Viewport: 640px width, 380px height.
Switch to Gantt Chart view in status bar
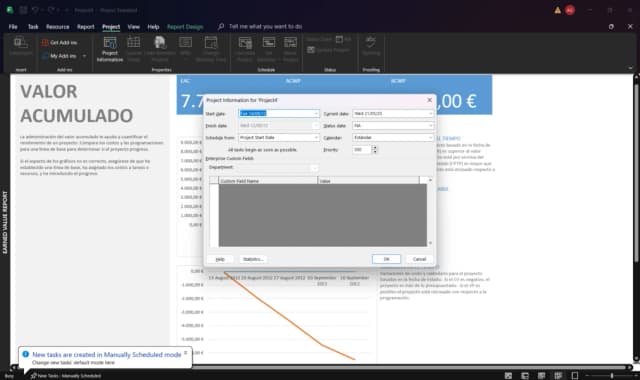(508, 376)
